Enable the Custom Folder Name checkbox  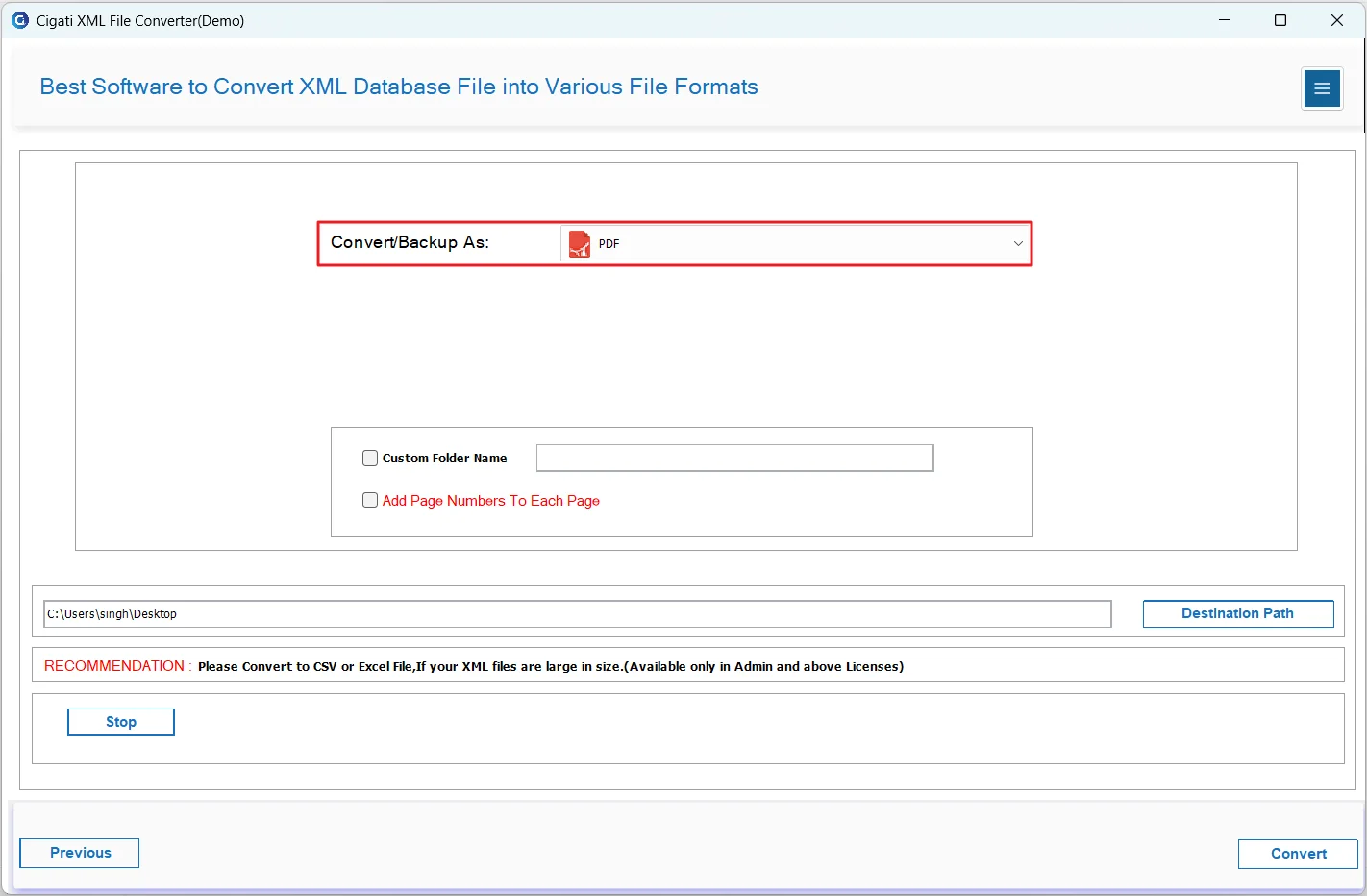[x=370, y=459]
